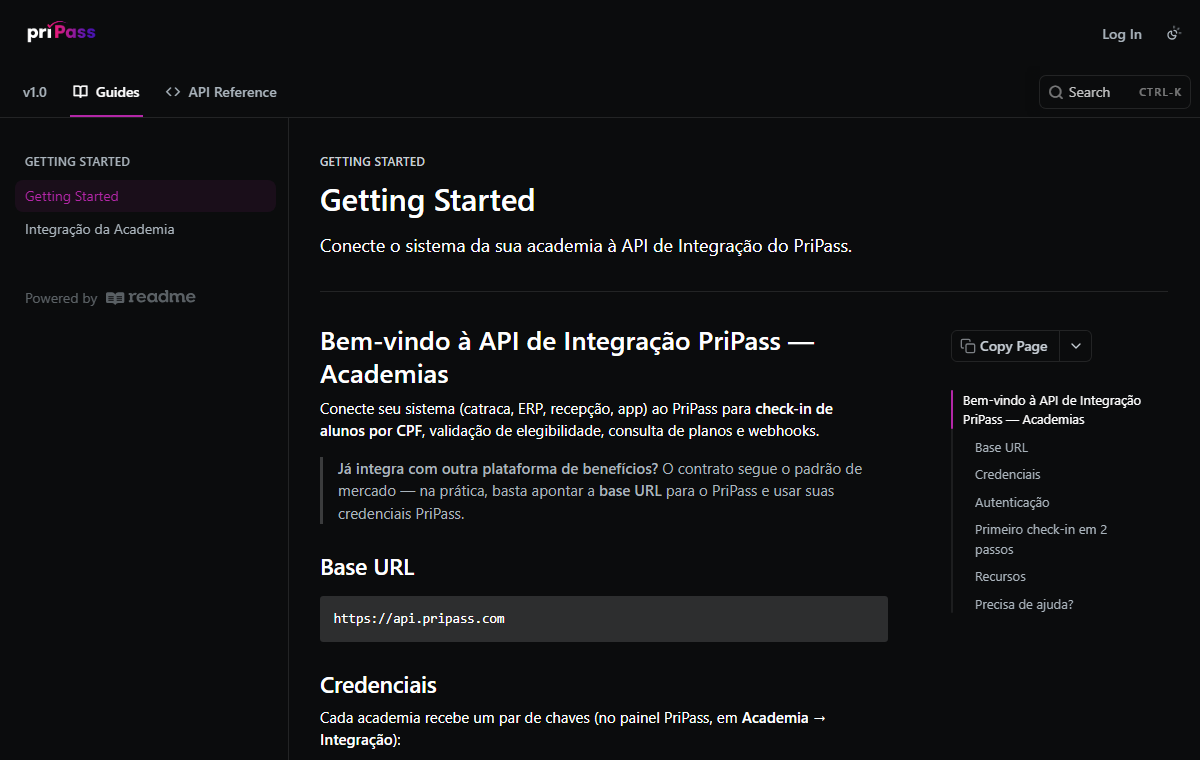Image resolution: width=1200 pixels, height=760 pixels.
Task: Jump to Primeiro check-in em 2 passos
Action: click(x=1041, y=540)
